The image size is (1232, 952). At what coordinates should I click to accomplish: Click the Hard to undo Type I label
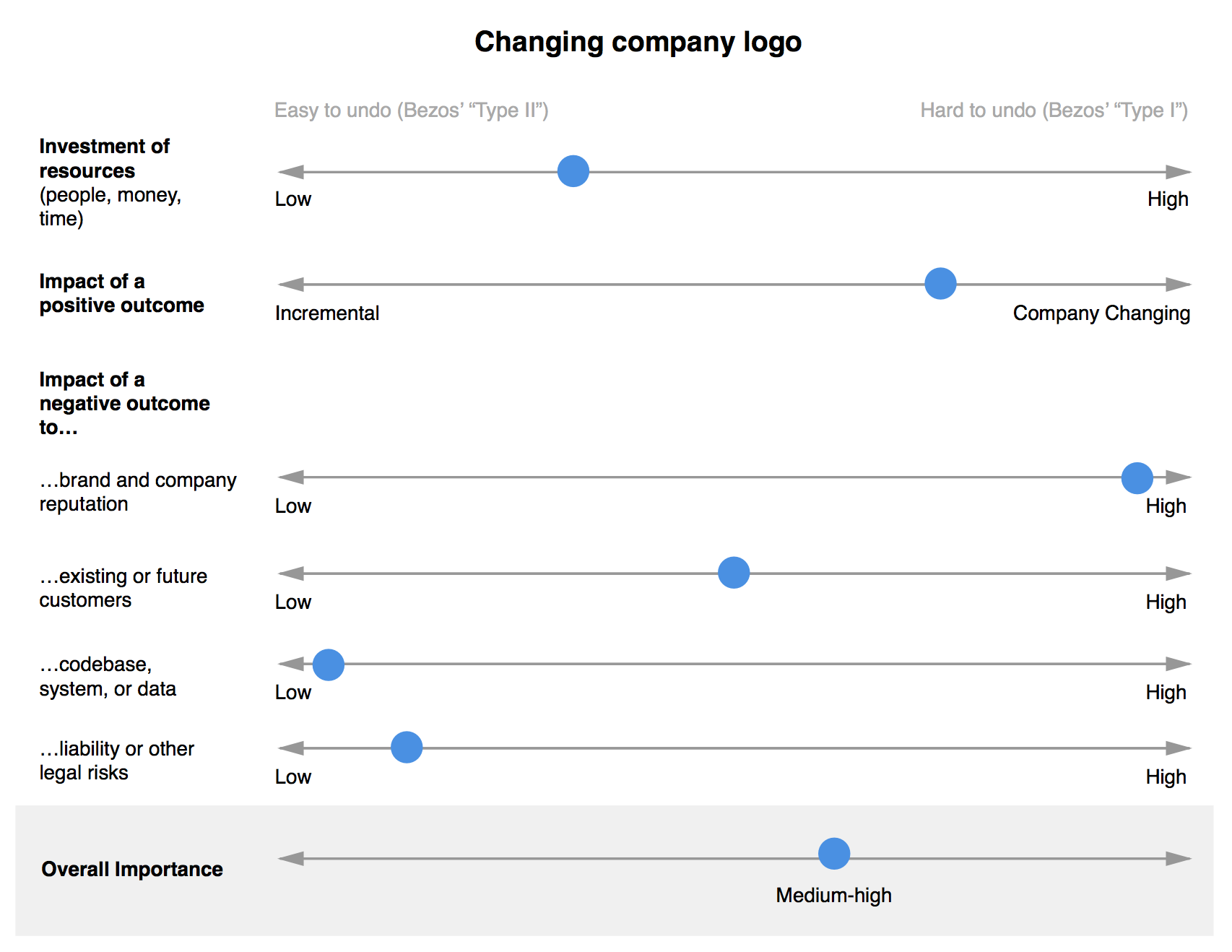coord(1054,110)
